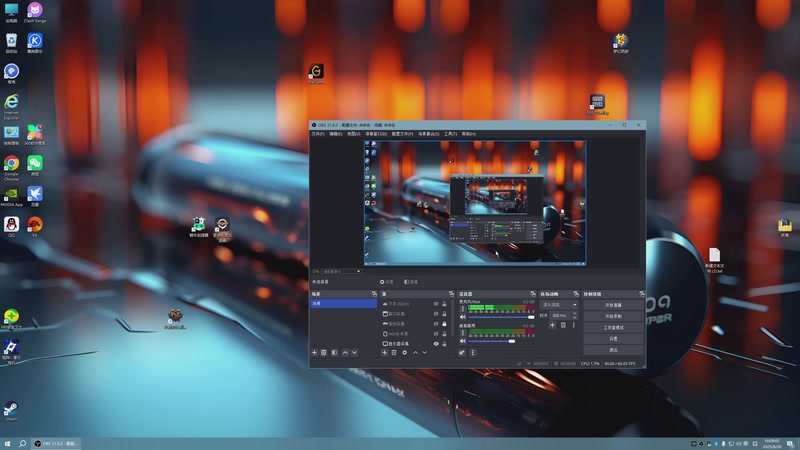Image resolution: width=800 pixels, height=450 pixels.
Task: Open Clash Verge desktop icon
Action: point(35,12)
